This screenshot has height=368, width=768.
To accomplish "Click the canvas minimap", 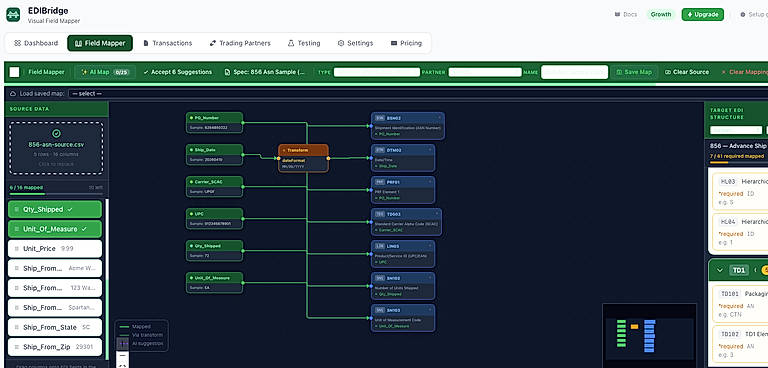I will [x=649, y=335].
